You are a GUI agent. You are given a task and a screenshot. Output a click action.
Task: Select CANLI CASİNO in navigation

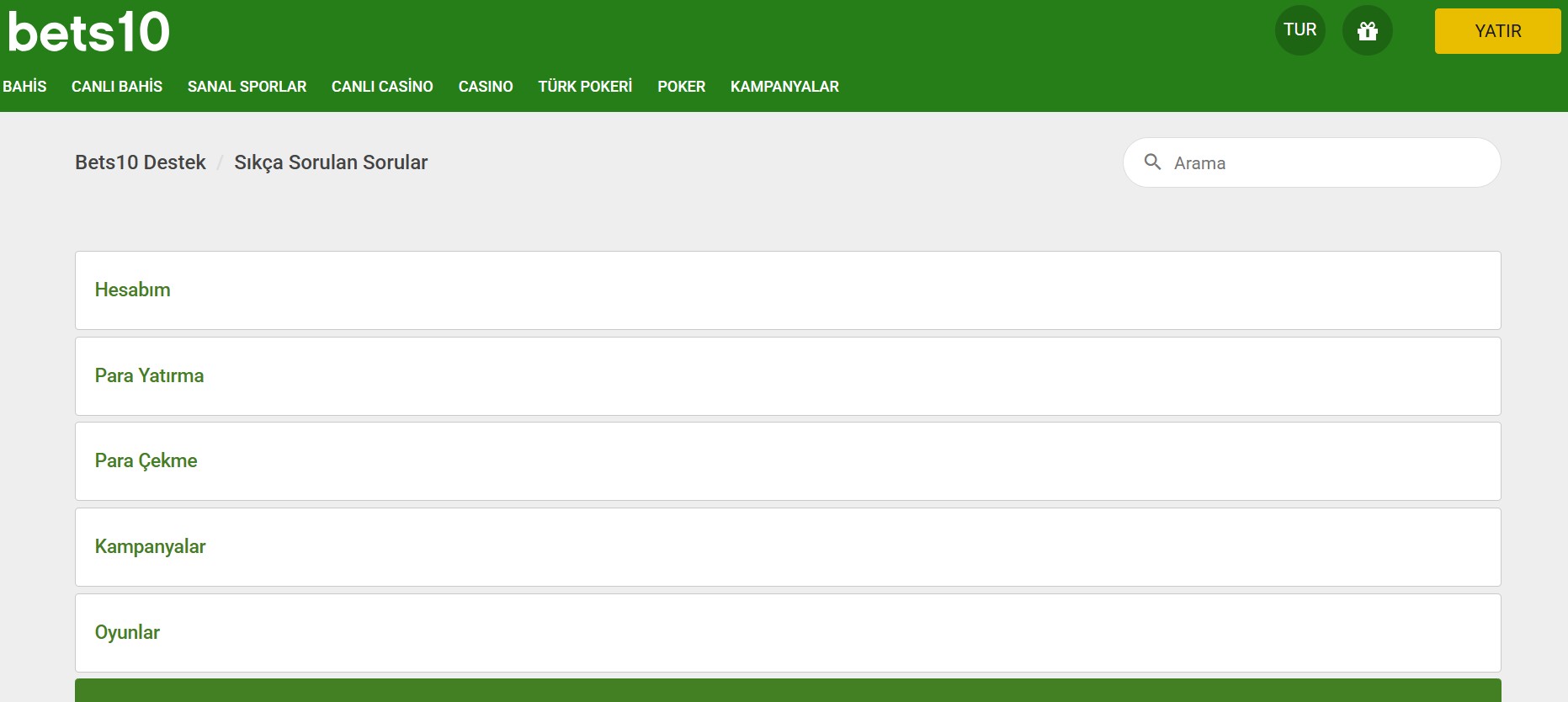coord(382,87)
